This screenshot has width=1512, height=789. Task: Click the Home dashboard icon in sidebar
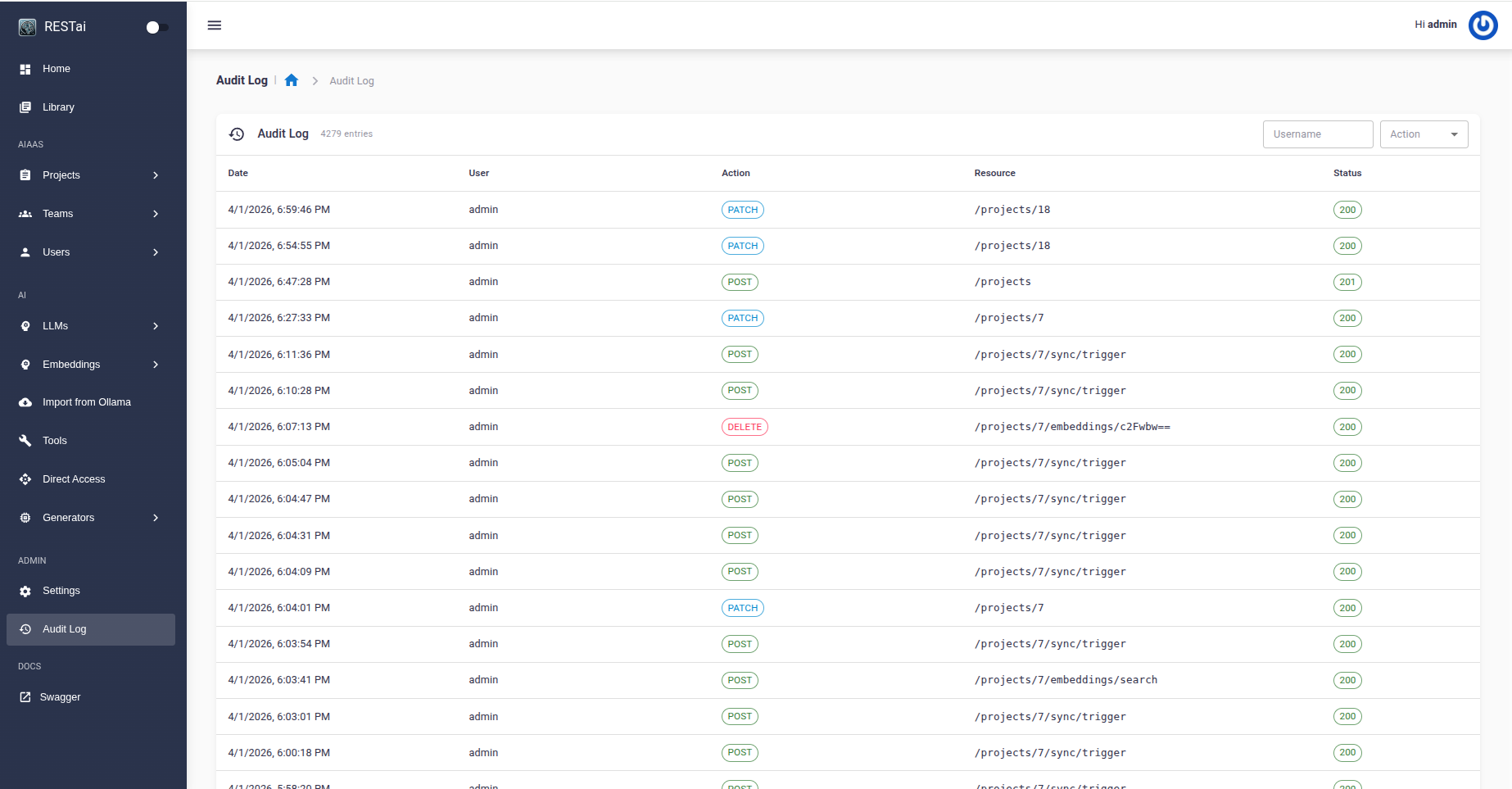tap(25, 69)
